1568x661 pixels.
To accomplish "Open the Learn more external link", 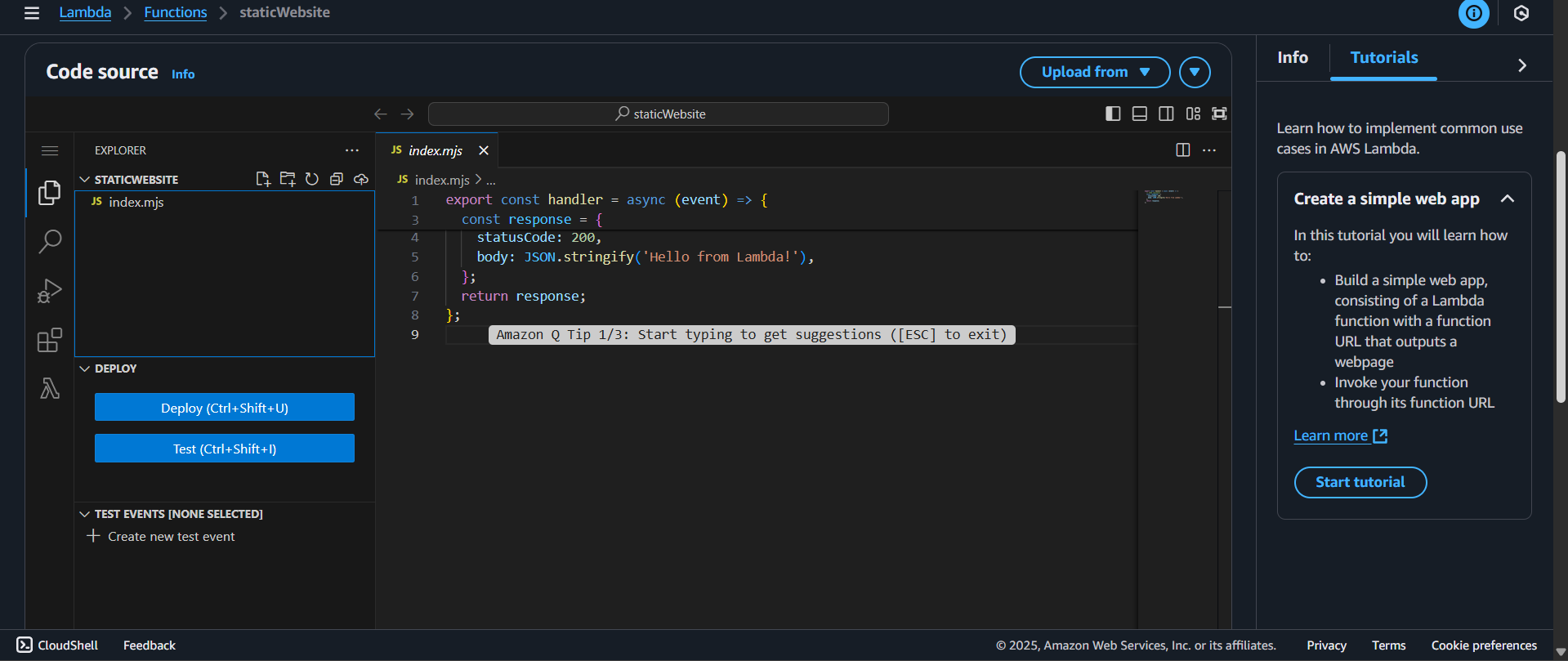I will (1340, 435).
